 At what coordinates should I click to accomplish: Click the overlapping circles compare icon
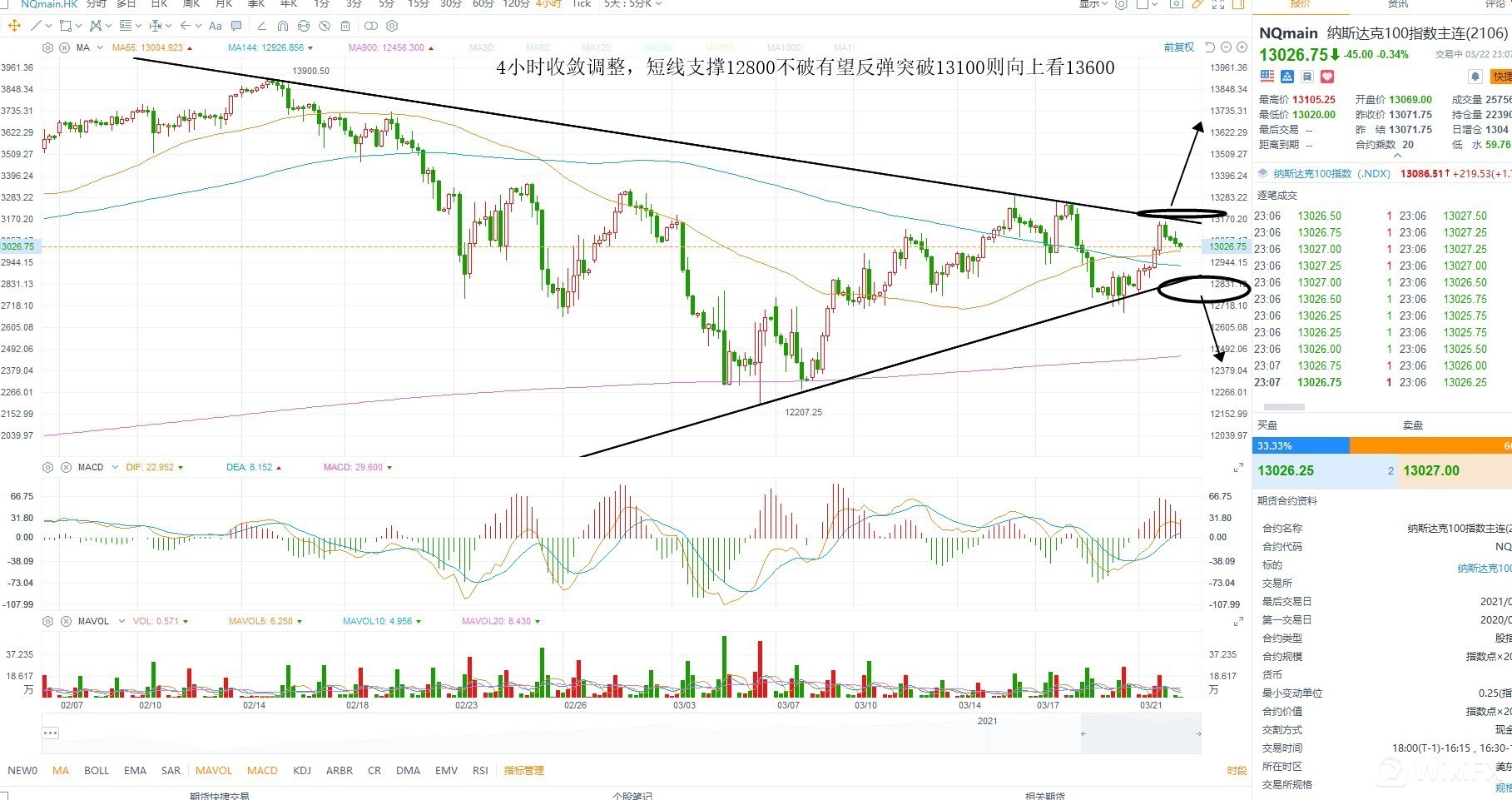[x=371, y=26]
